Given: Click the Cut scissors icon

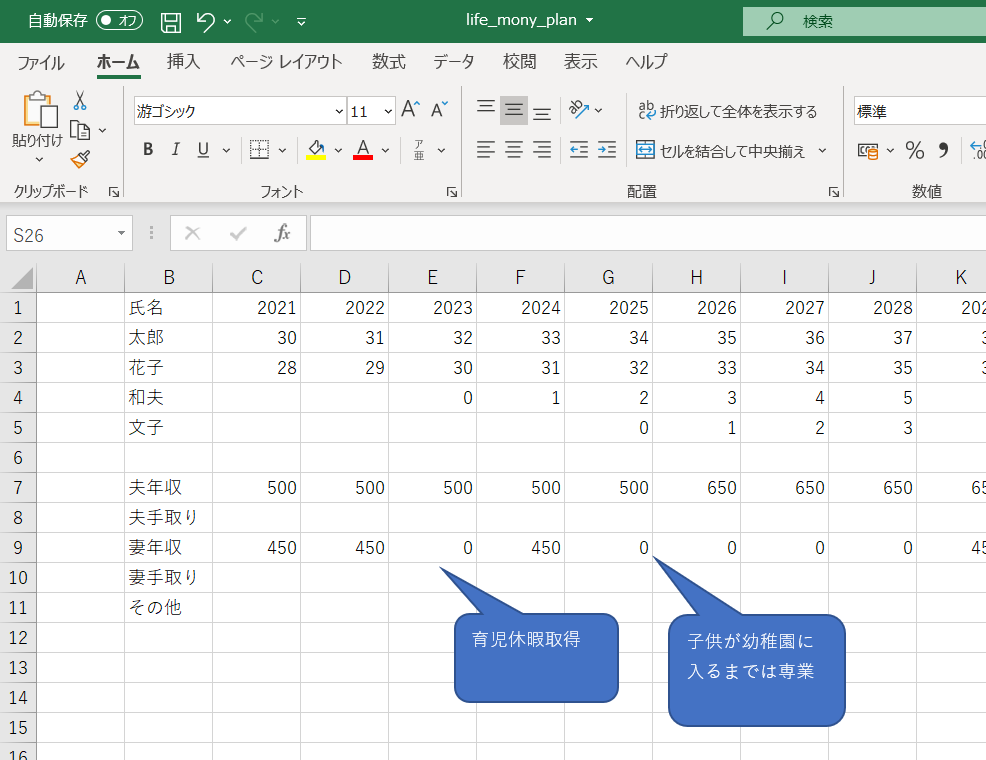Looking at the screenshot, I should pyautogui.click(x=80, y=100).
